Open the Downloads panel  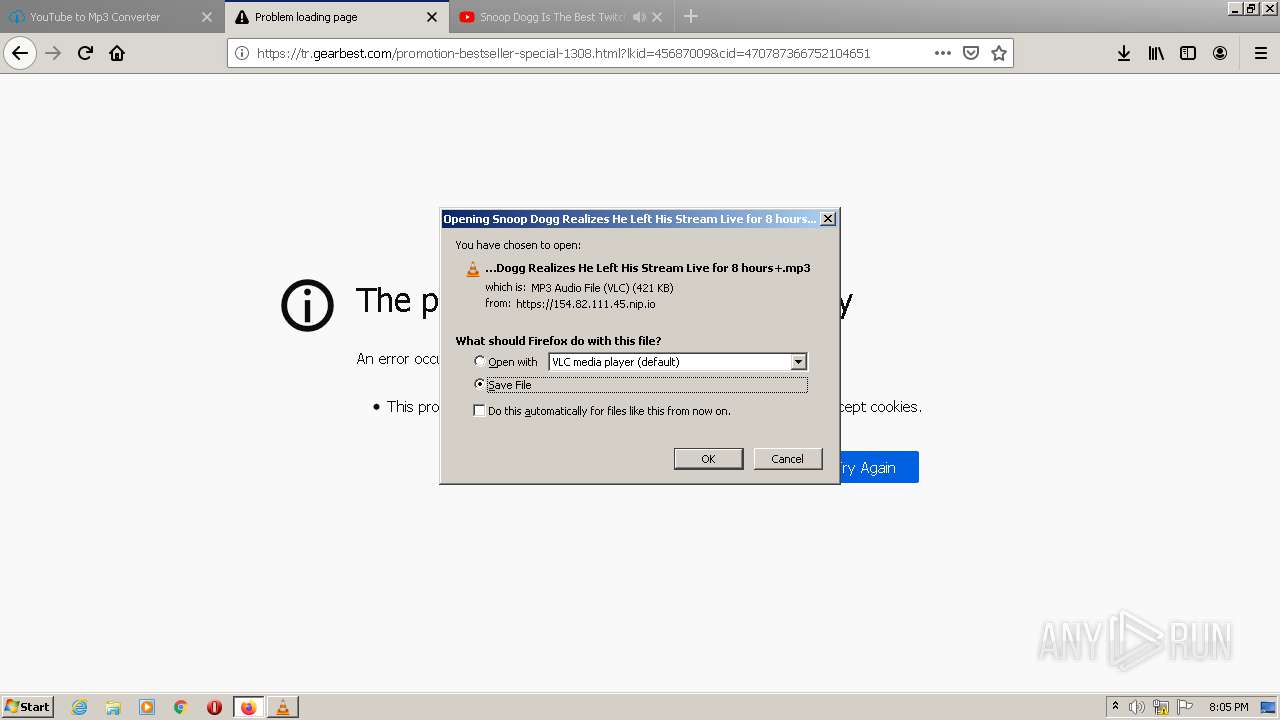(x=1124, y=53)
